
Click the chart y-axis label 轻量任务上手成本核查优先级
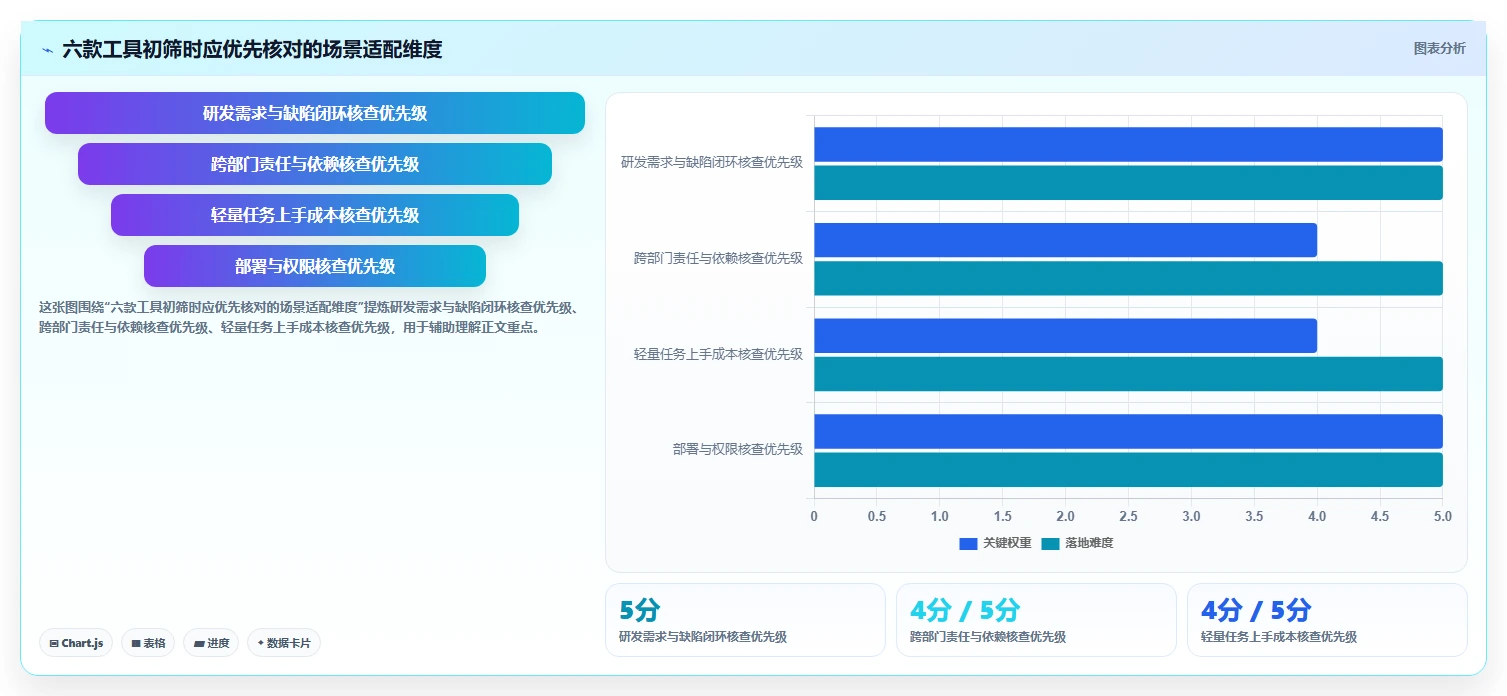point(718,354)
